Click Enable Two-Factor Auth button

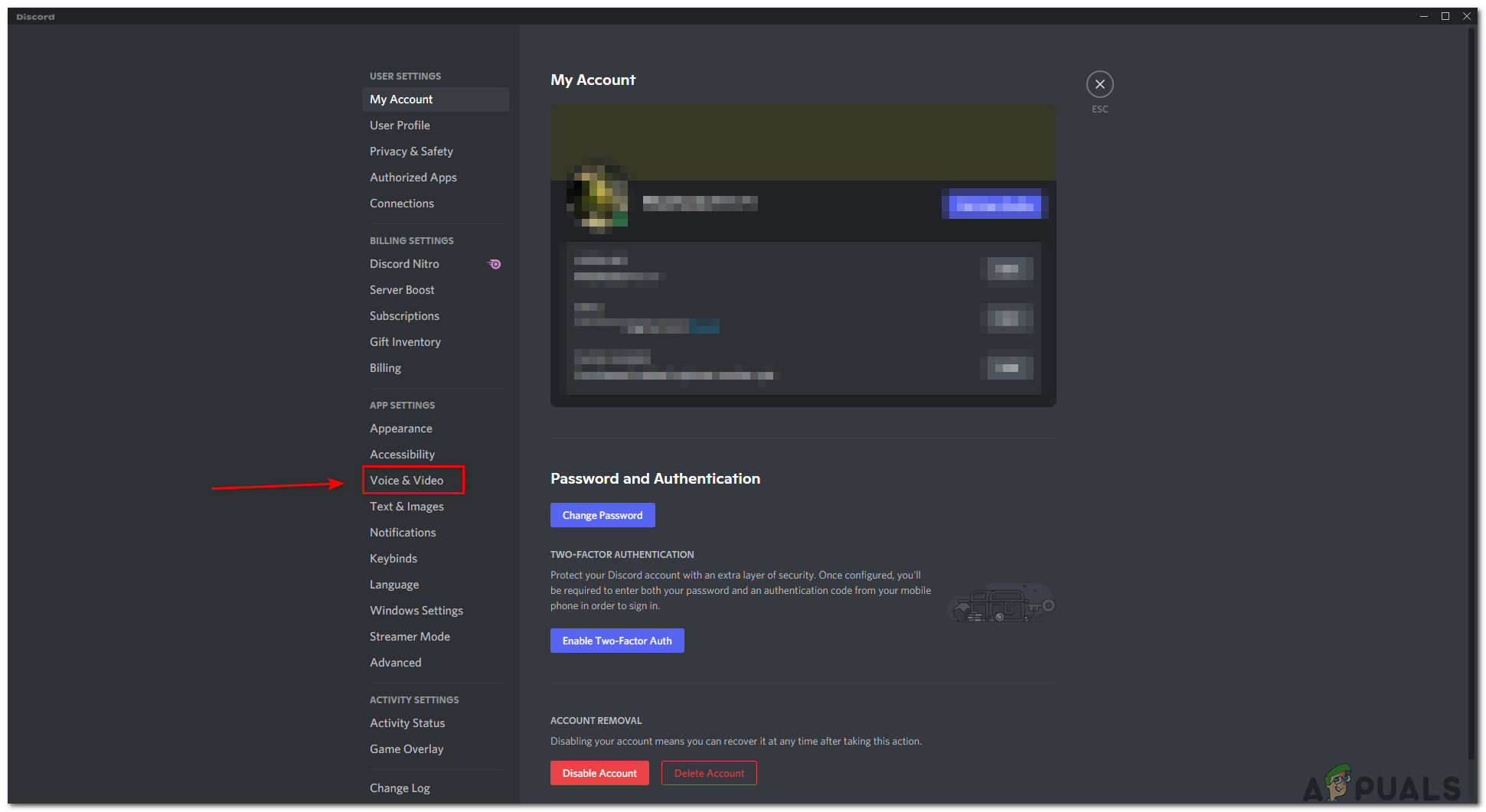point(617,641)
